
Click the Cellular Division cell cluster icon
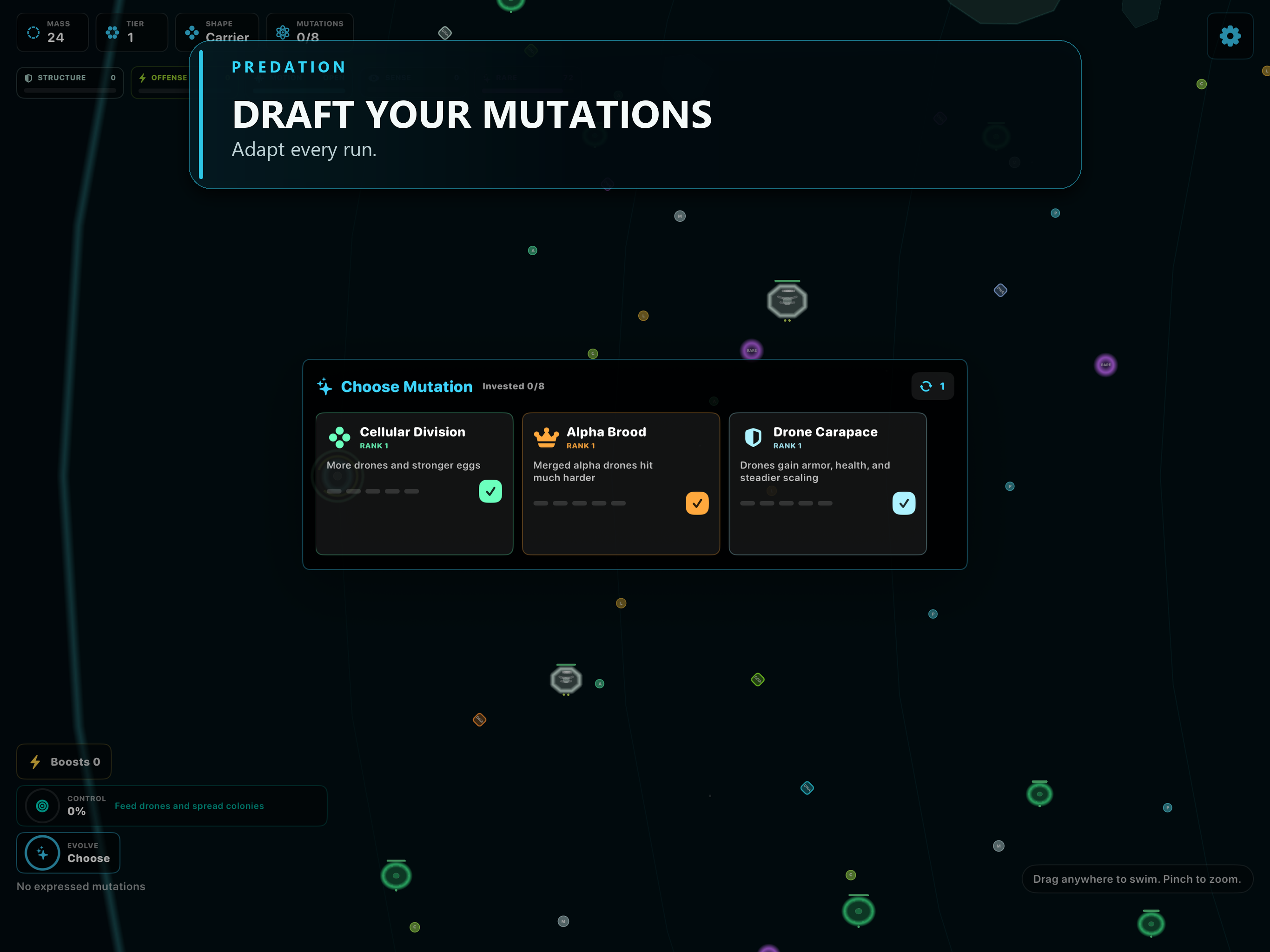click(339, 437)
